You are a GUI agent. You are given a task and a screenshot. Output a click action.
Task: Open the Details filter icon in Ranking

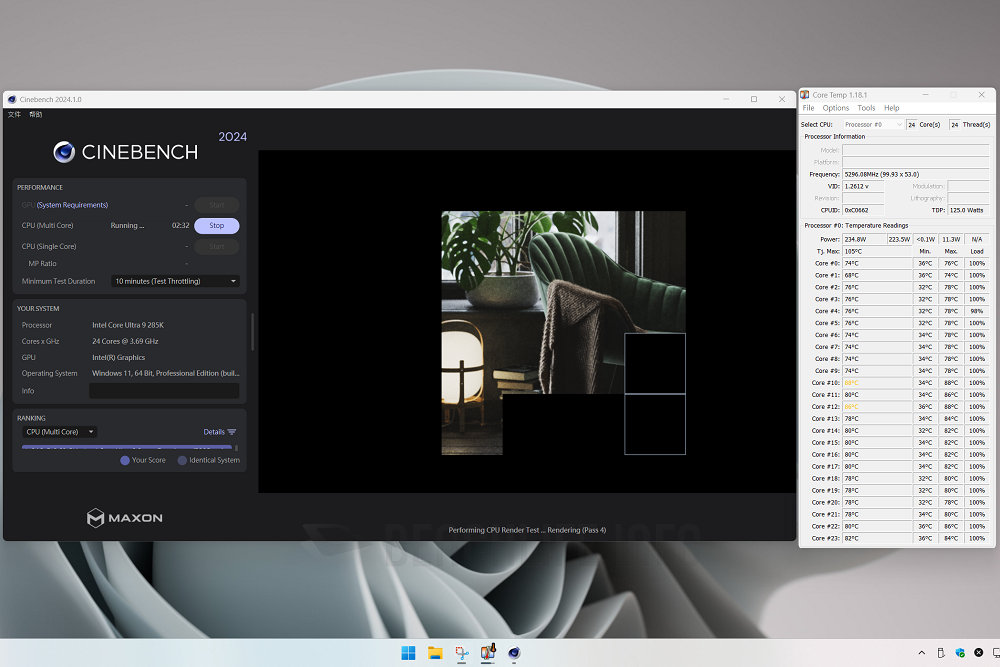(x=232, y=432)
